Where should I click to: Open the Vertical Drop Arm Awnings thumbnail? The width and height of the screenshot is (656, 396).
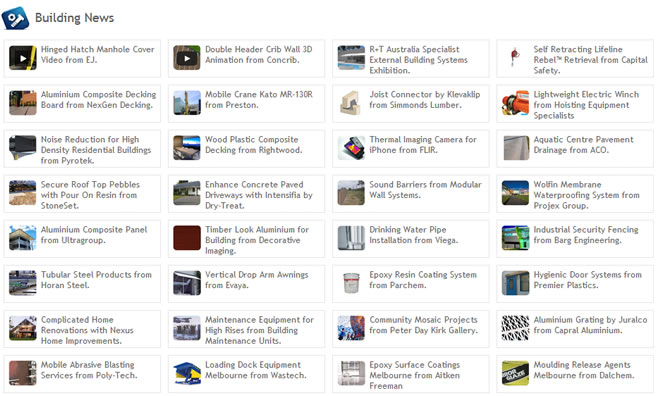(187, 283)
